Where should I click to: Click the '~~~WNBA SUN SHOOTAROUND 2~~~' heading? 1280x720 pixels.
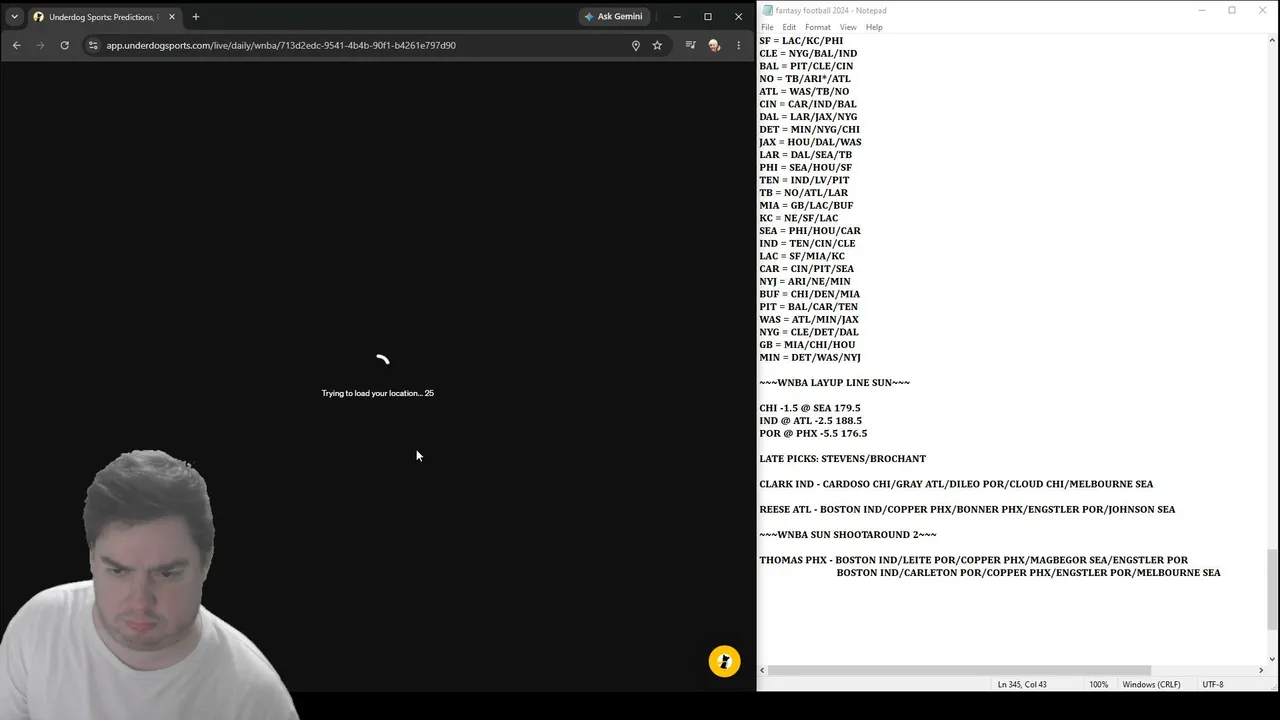848,535
